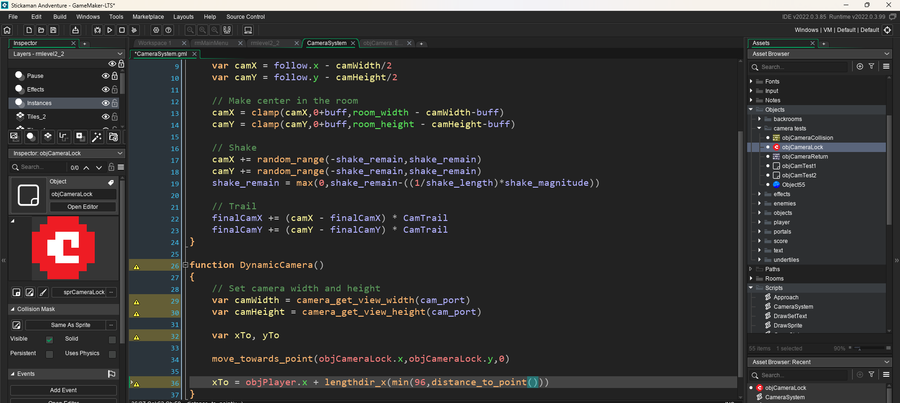Create a new tile layer
The height and width of the screenshot is (403, 900).
click(47, 136)
